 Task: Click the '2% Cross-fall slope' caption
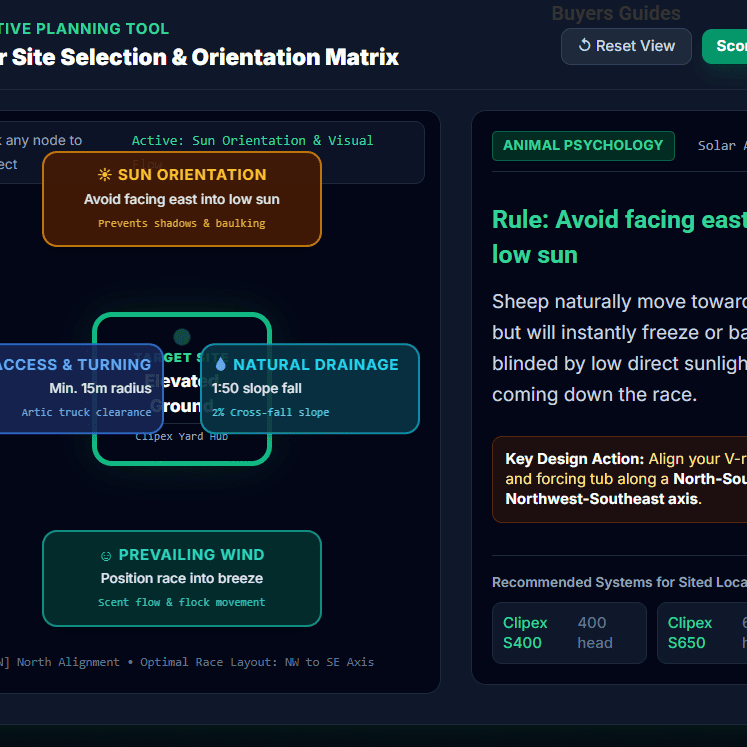[x=270, y=413]
